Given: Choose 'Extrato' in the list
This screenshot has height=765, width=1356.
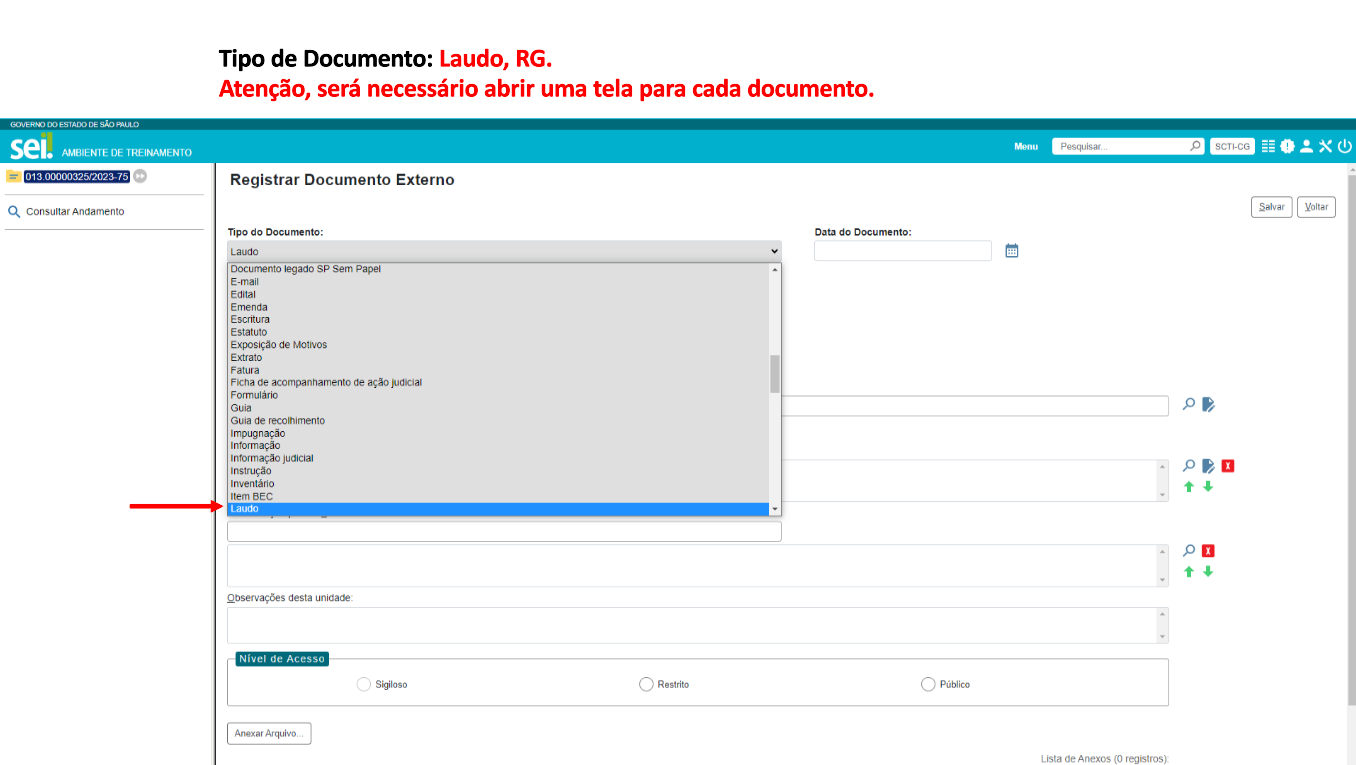Looking at the screenshot, I should pyautogui.click(x=498, y=357).
